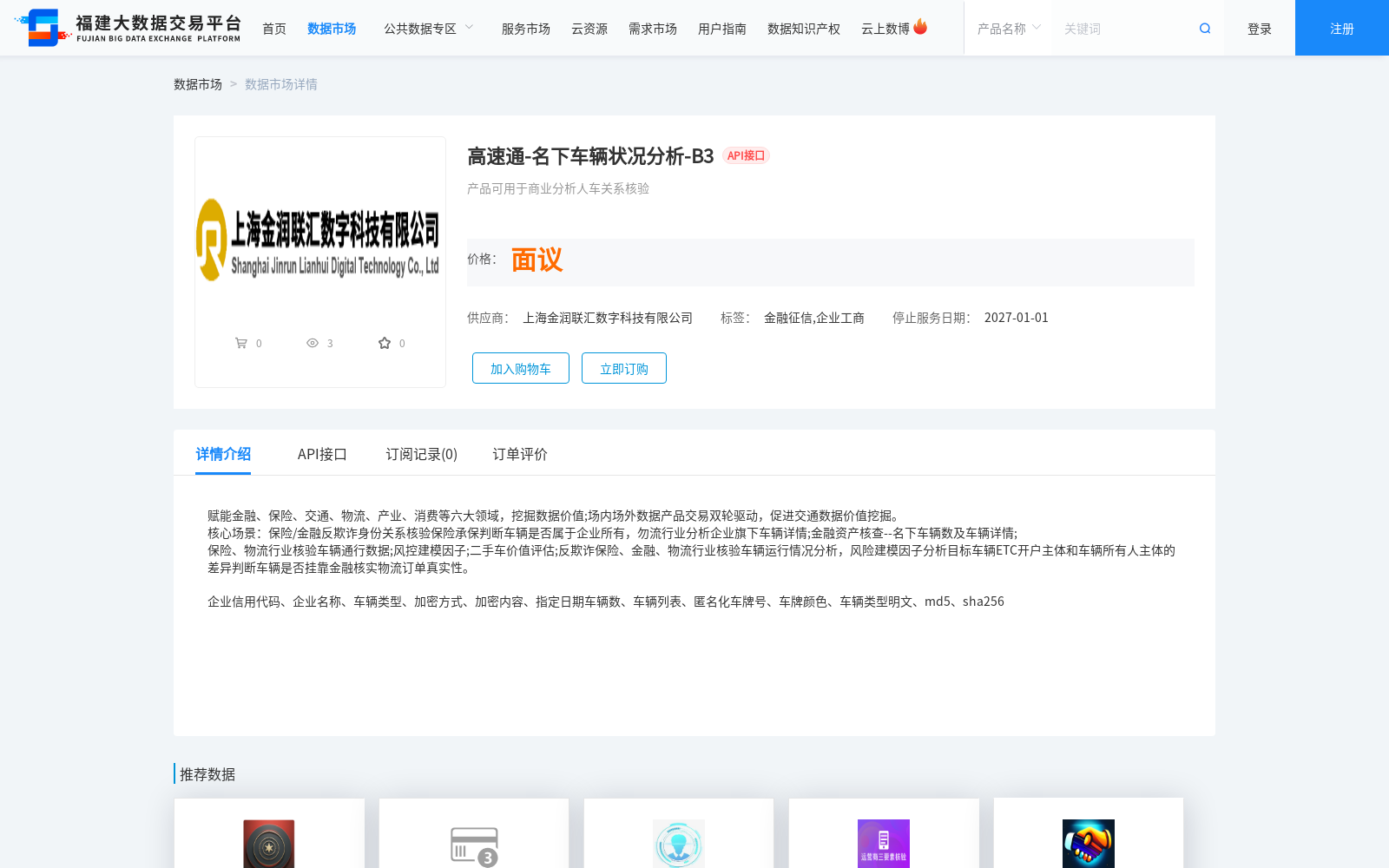Open the purple 运营商三要素核验 recommended item
The height and width of the screenshot is (868, 1389).
[884, 843]
